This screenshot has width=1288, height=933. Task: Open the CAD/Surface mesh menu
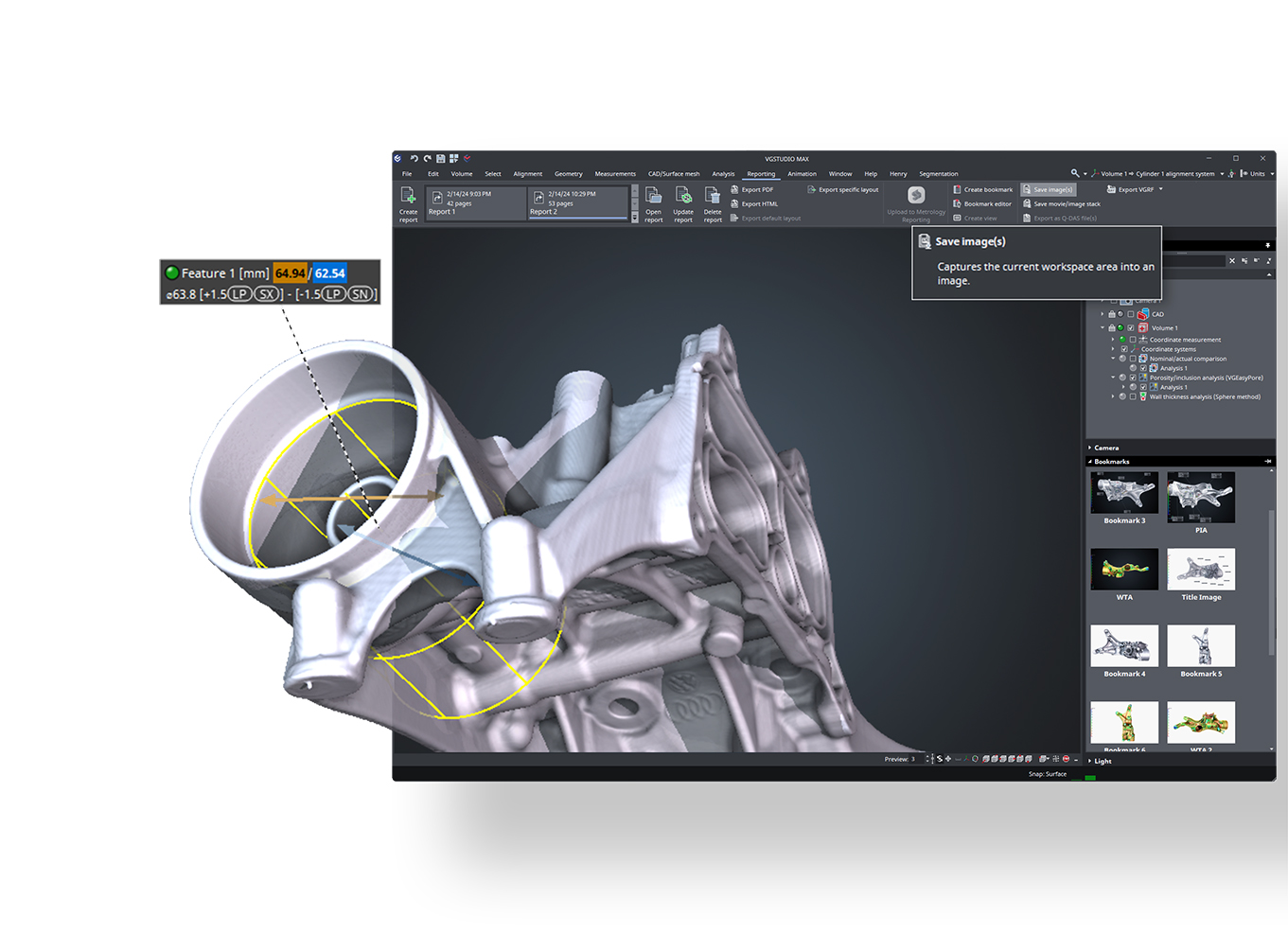click(674, 174)
